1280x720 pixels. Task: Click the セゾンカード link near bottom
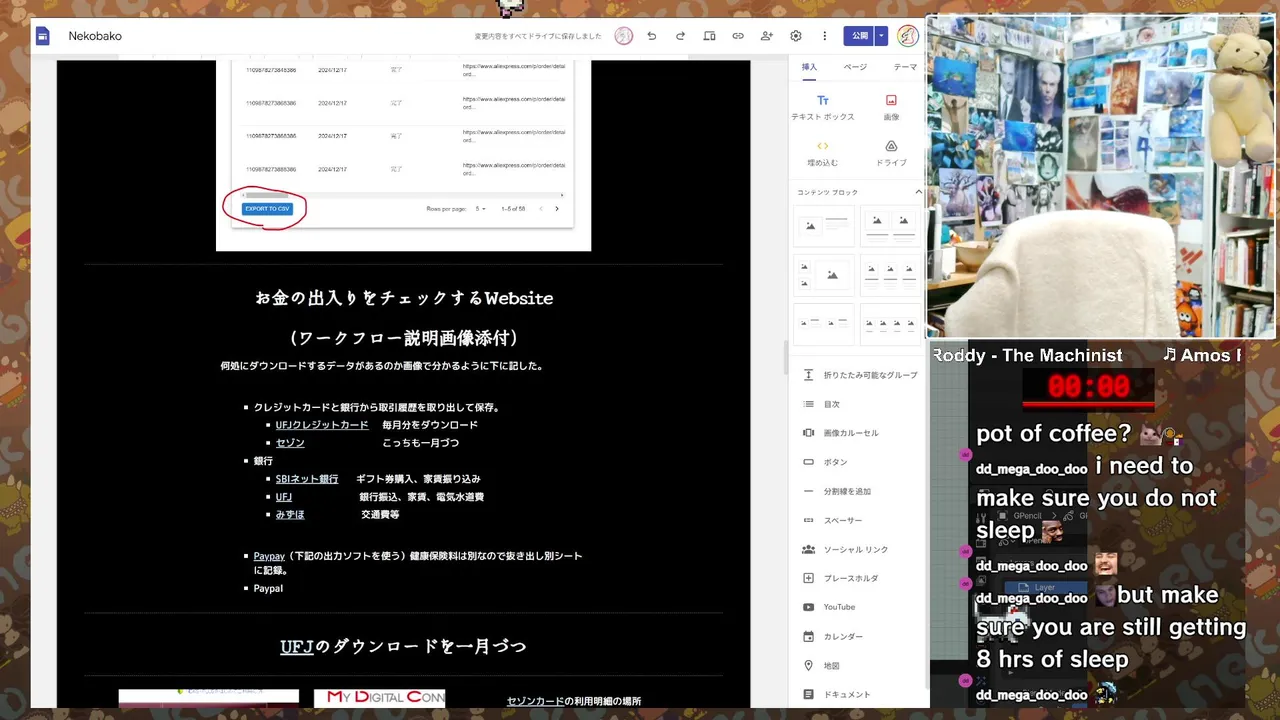click(536, 701)
